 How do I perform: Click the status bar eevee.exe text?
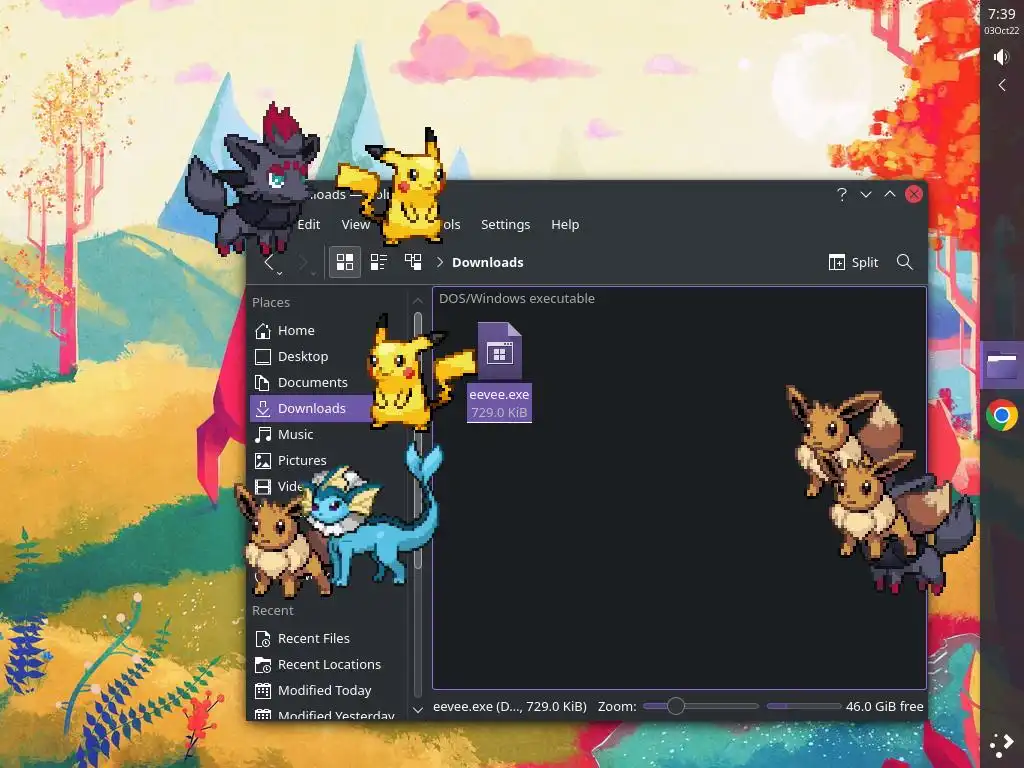509,707
